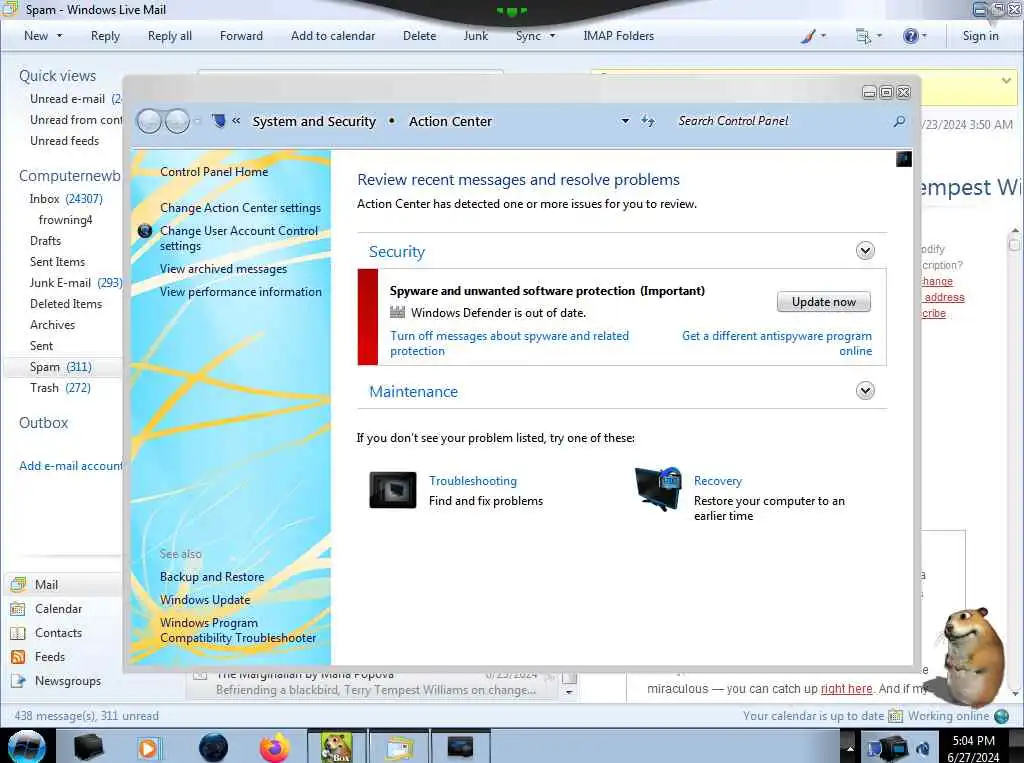Click the Windows Live Mail taskbar button
The height and width of the screenshot is (763, 1024).
(398, 747)
